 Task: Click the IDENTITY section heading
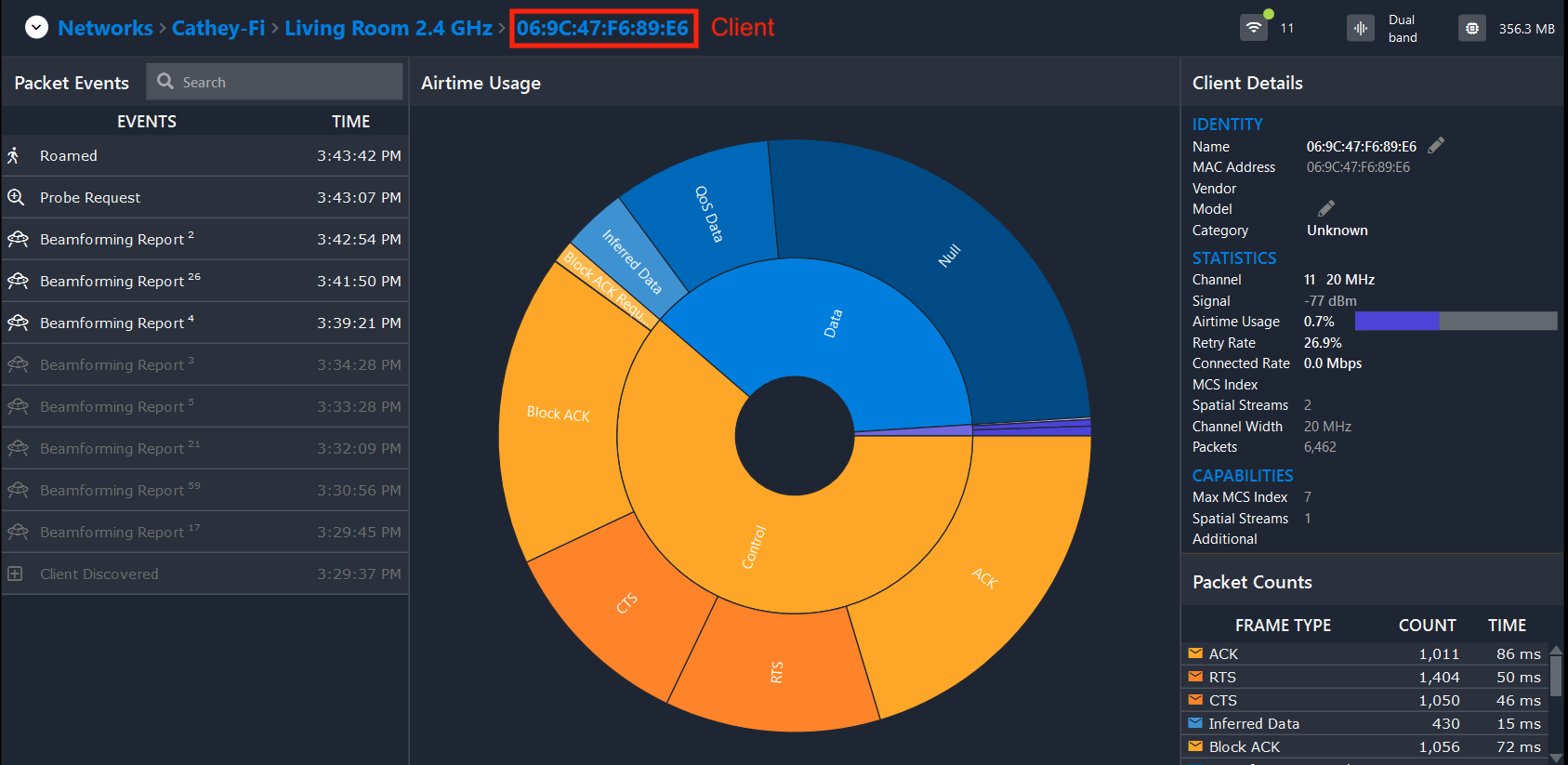(1227, 124)
